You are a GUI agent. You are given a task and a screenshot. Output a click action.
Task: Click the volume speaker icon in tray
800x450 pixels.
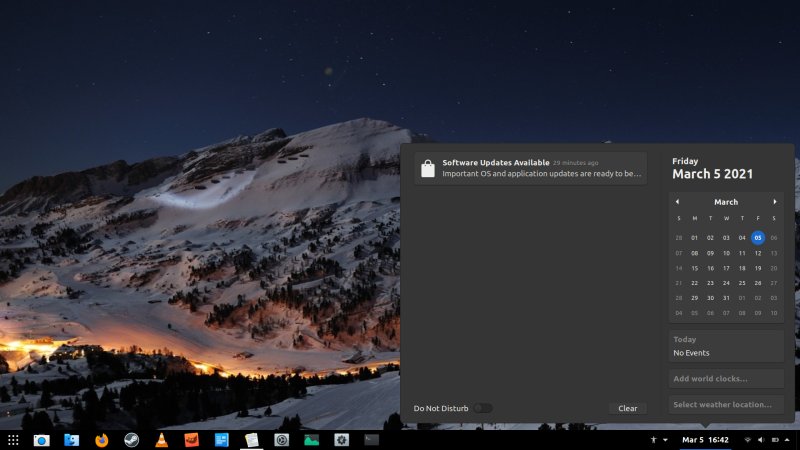(x=761, y=440)
